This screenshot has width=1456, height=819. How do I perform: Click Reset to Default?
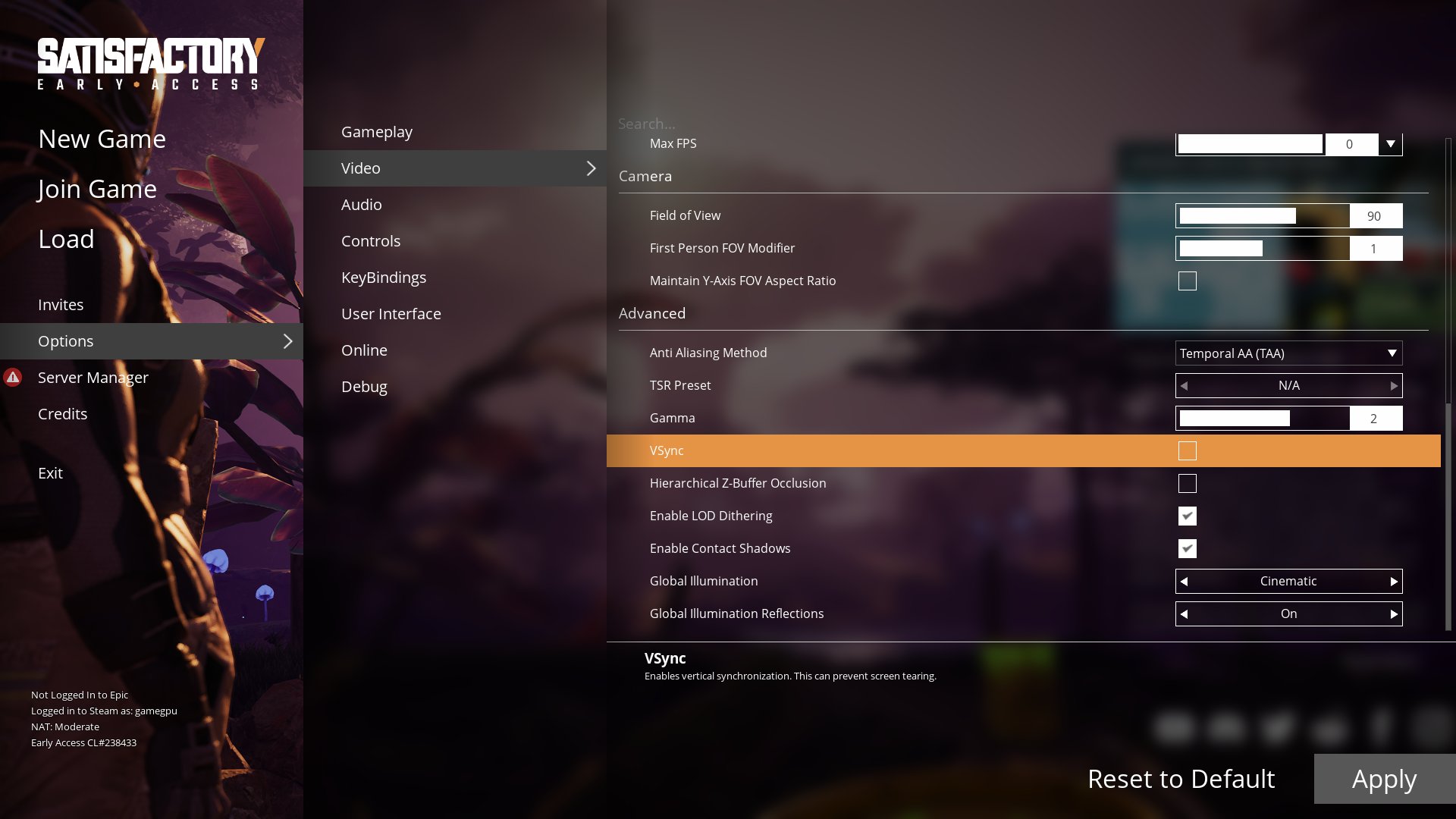[x=1181, y=779]
